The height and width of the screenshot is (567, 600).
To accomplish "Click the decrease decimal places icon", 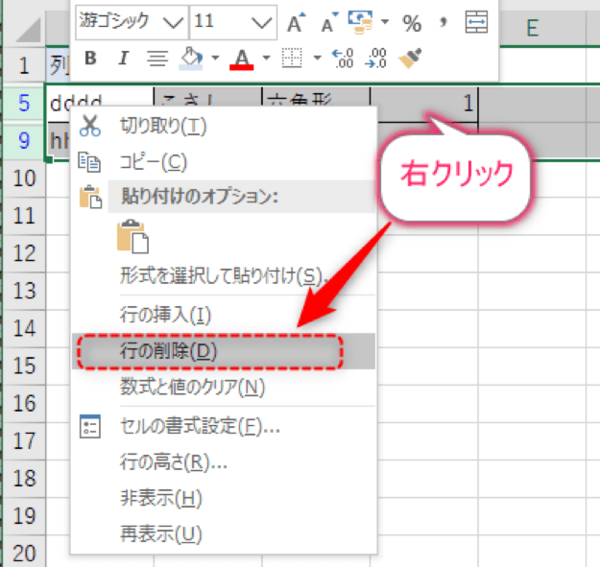I will point(376,58).
